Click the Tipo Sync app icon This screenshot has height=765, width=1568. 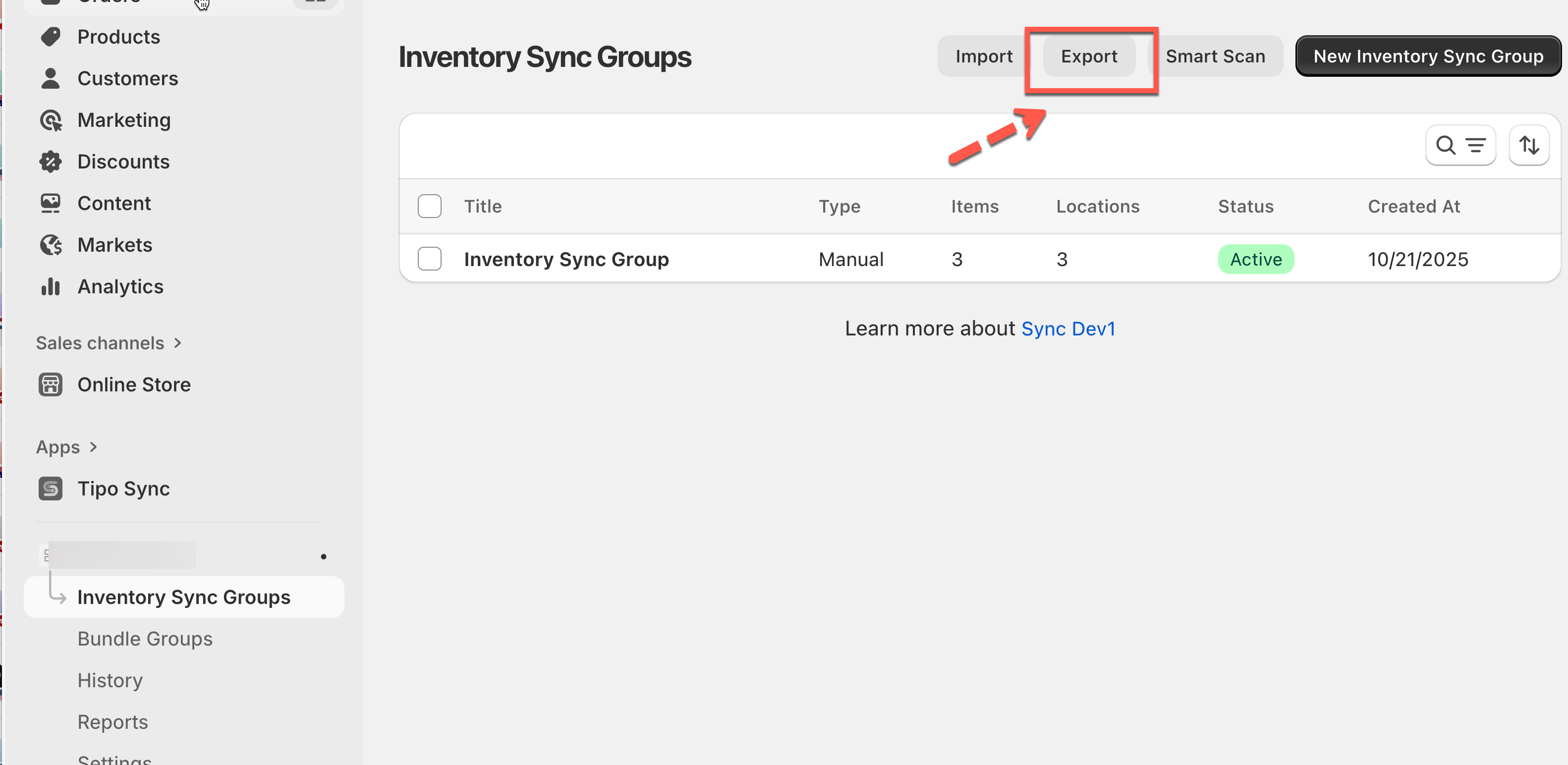point(51,489)
